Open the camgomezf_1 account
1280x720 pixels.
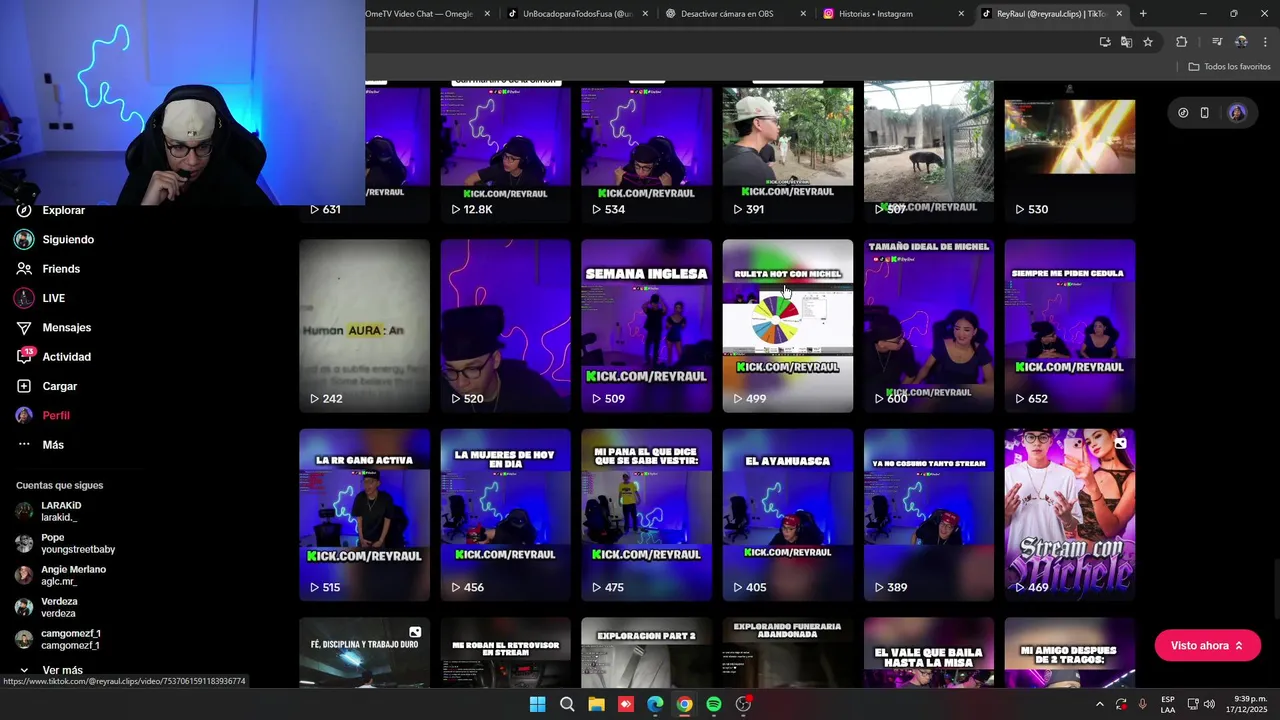click(x=58, y=639)
